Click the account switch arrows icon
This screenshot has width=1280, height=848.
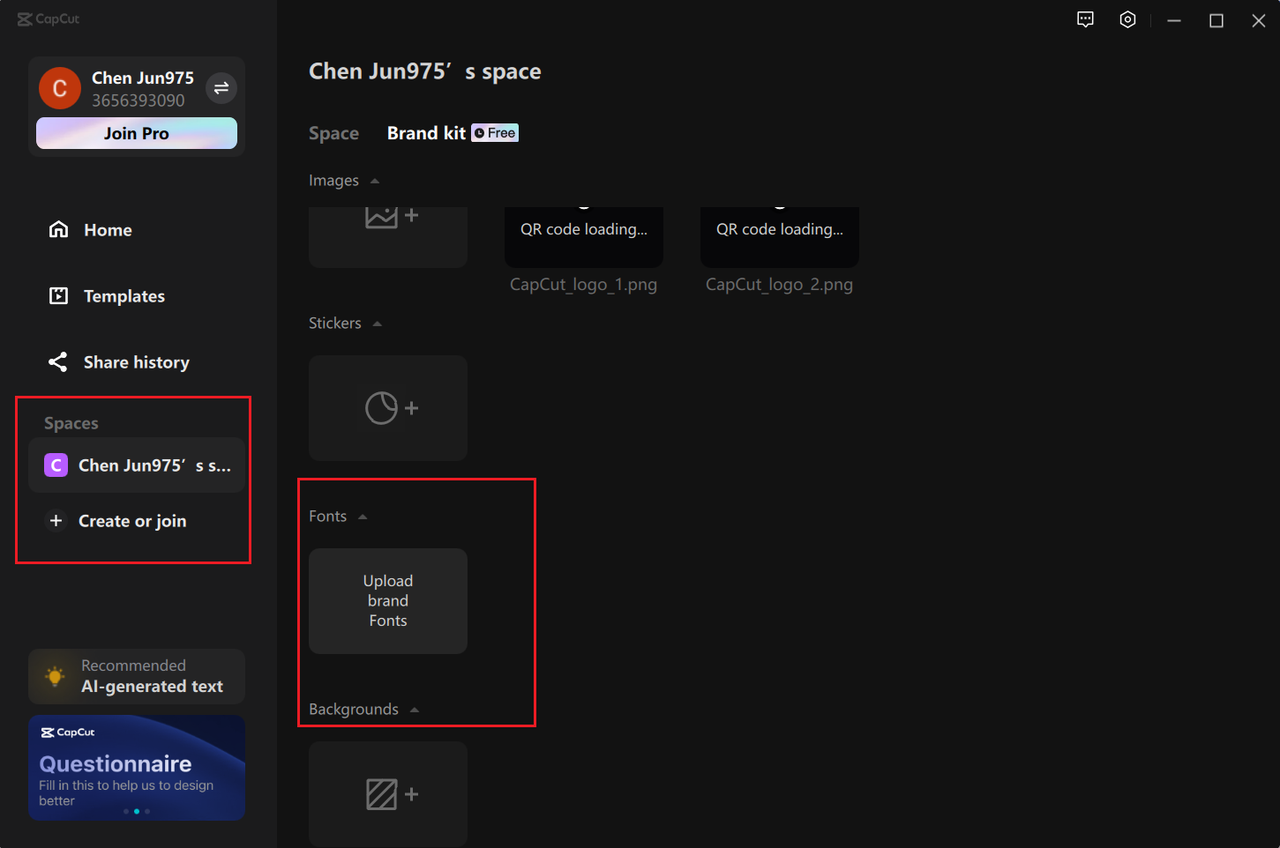point(221,88)
